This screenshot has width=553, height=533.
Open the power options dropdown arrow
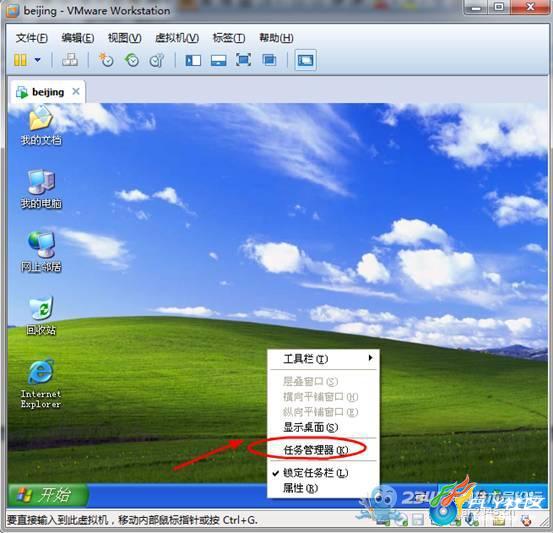click(37, 60)
